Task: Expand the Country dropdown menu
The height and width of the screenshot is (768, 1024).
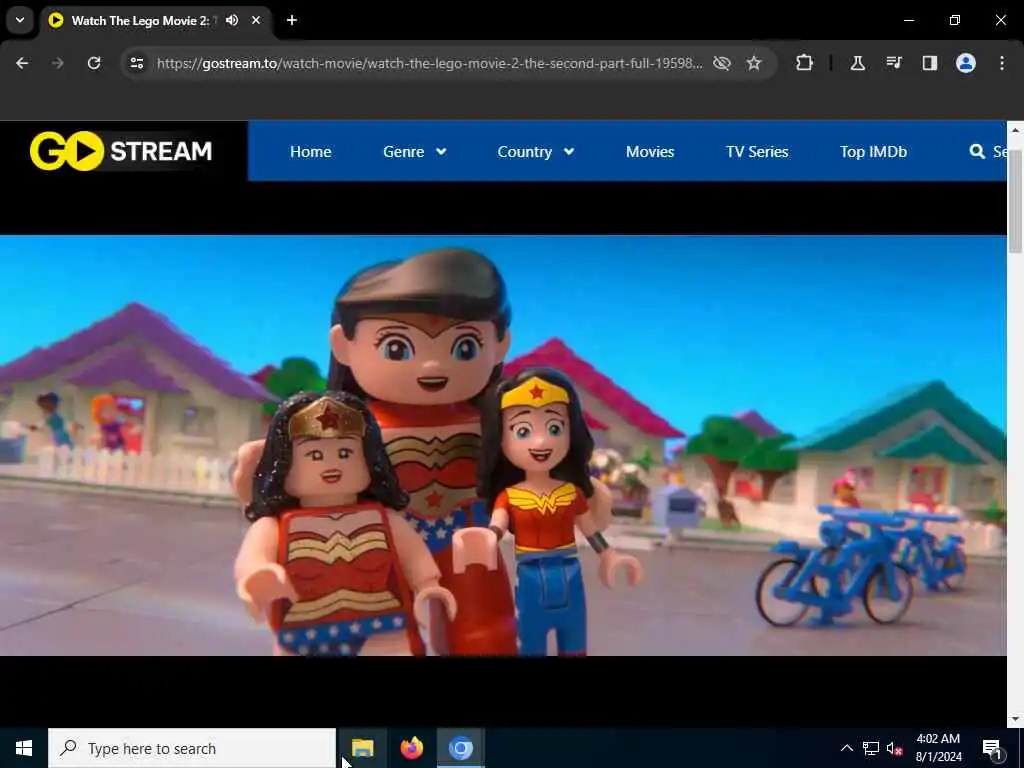Action: point(536,152)
